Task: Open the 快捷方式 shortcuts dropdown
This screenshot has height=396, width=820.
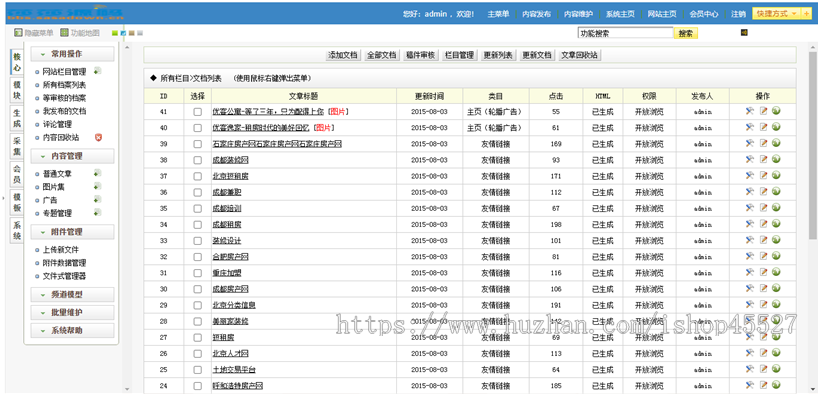Action: pos(777,14)
